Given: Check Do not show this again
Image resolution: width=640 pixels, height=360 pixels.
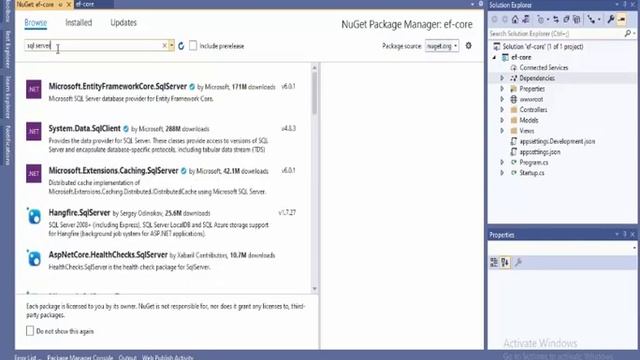Looking at the screenshot, I should (x=30, y=331).
